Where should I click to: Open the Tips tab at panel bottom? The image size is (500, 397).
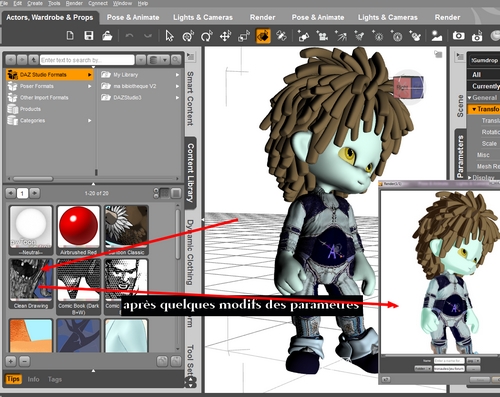tap(13, 379)
